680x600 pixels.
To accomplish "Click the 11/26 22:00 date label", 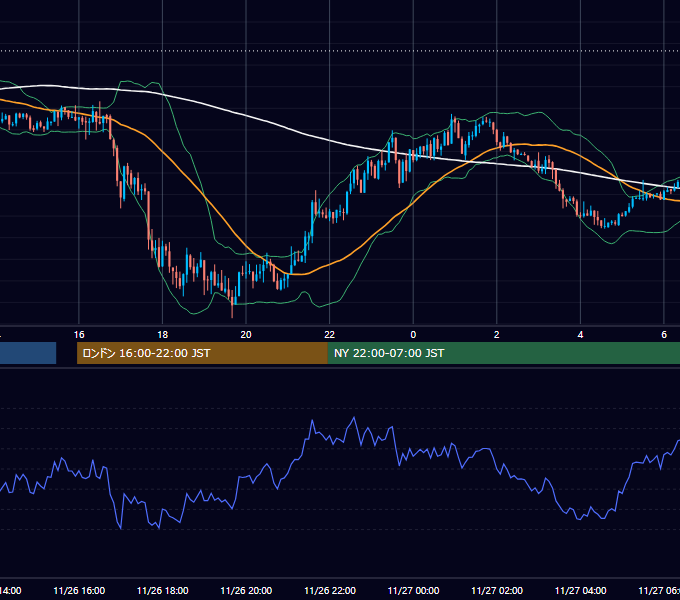I will click(330, 590).
